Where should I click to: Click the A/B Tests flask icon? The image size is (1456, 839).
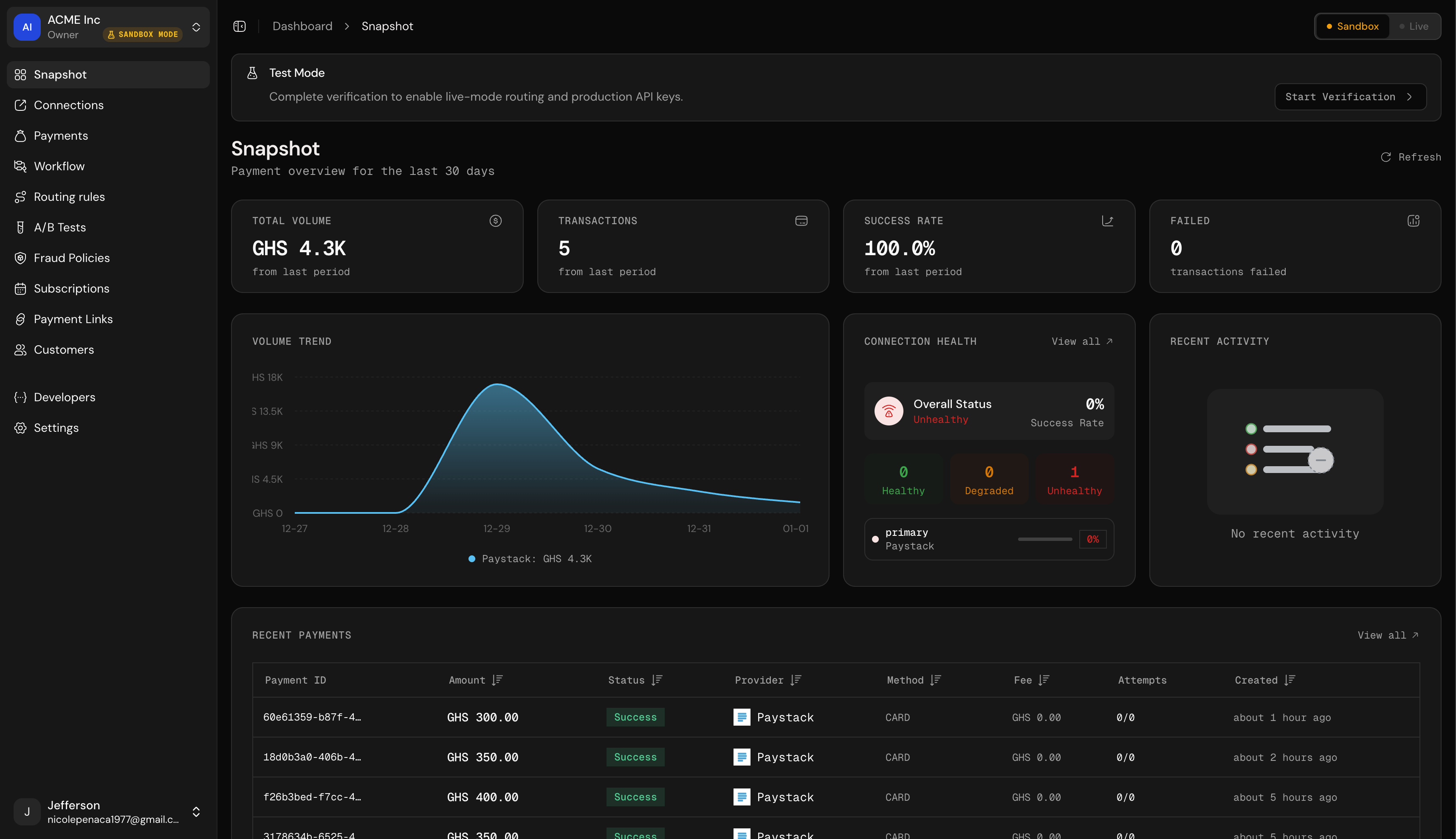click(20, 228)
